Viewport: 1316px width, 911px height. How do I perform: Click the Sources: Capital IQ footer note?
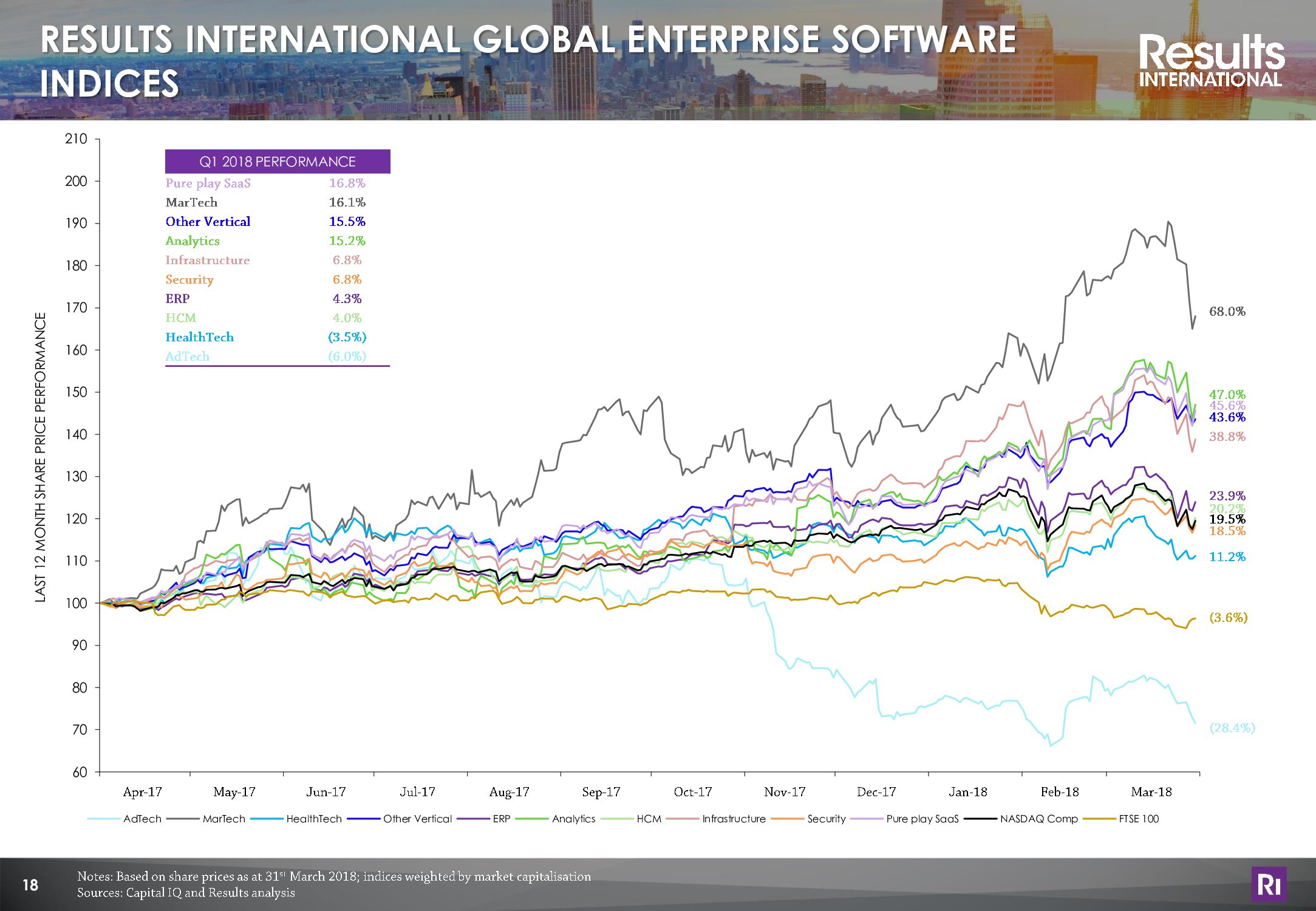pyautogui.click(x=186, y=893)
